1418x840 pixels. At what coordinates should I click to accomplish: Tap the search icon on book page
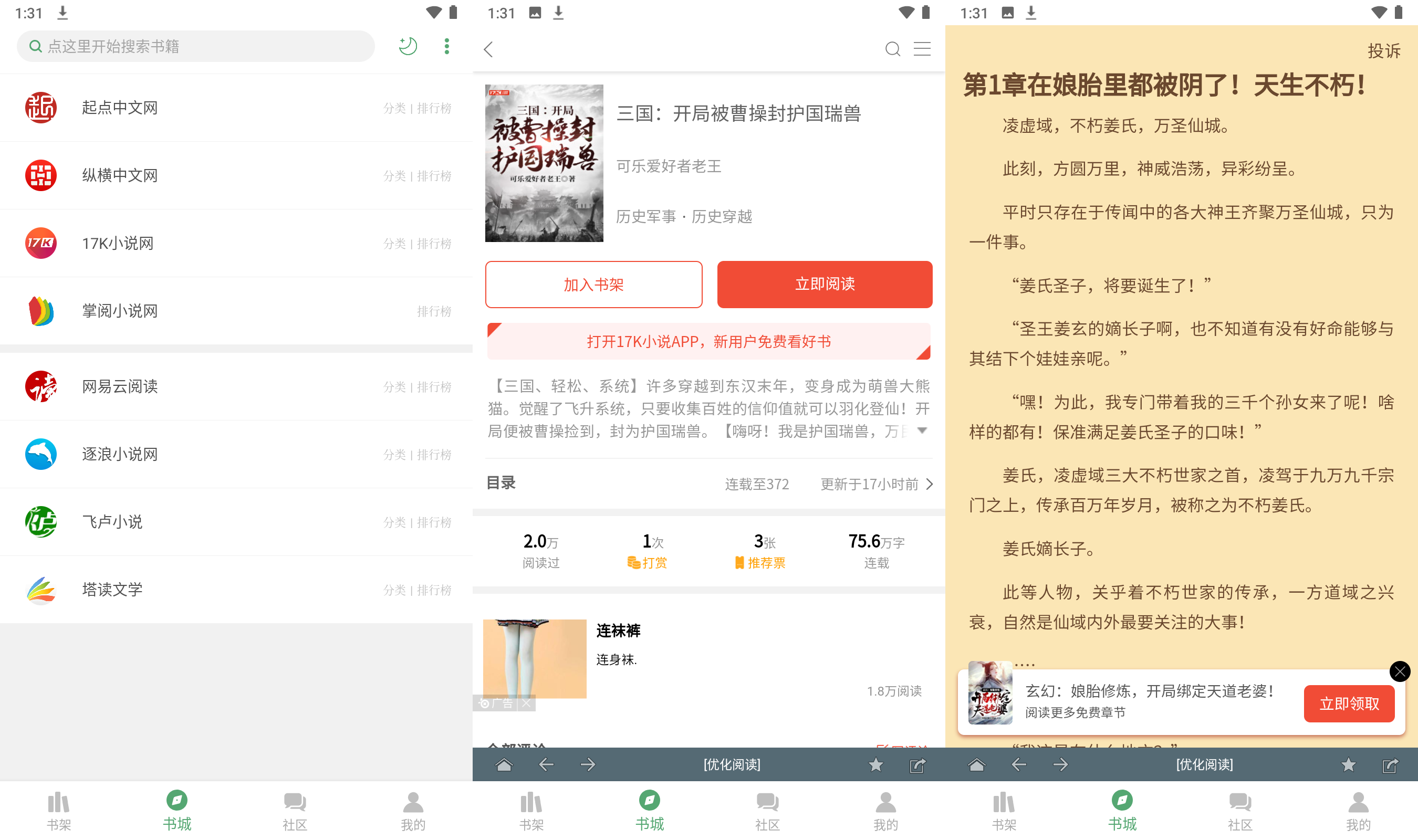tap(892, 49)
